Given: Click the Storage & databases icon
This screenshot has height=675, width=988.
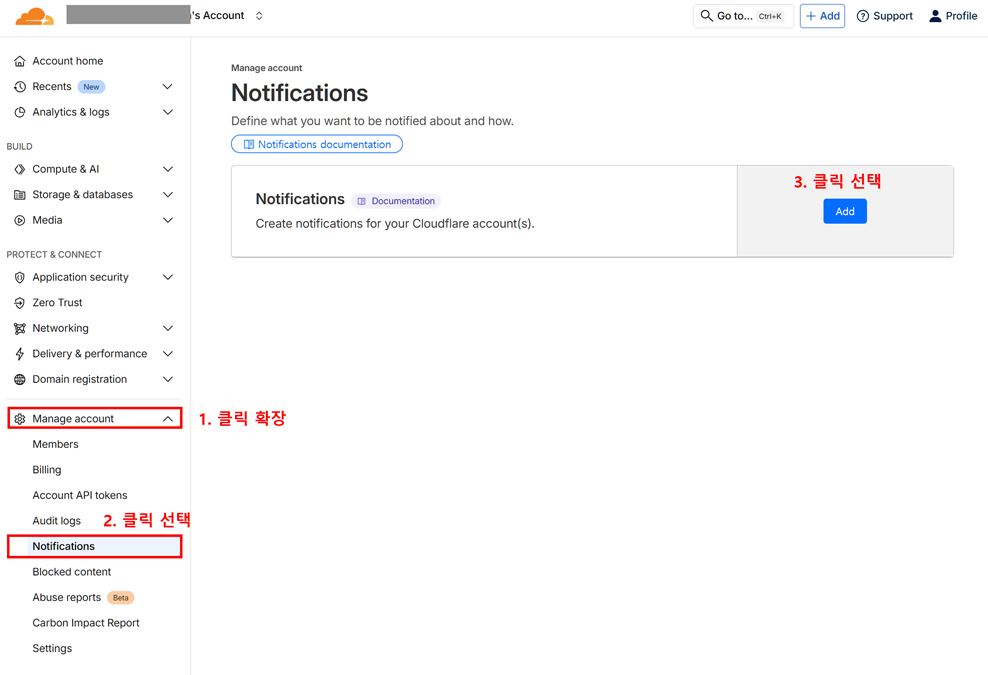Looking at the screenshot, I should 20,195.
